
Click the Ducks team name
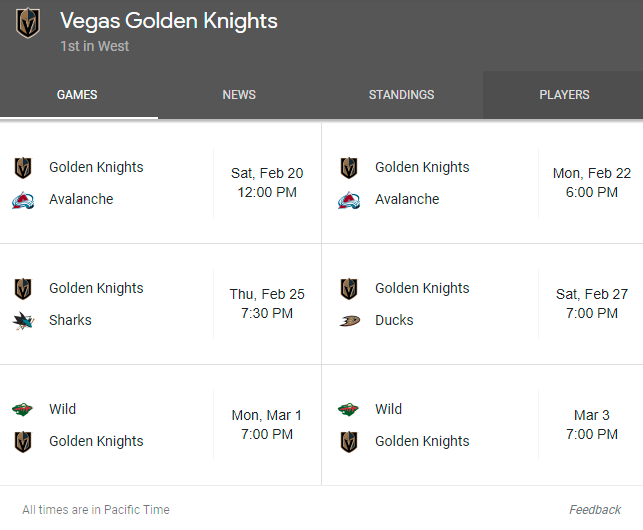394,320
